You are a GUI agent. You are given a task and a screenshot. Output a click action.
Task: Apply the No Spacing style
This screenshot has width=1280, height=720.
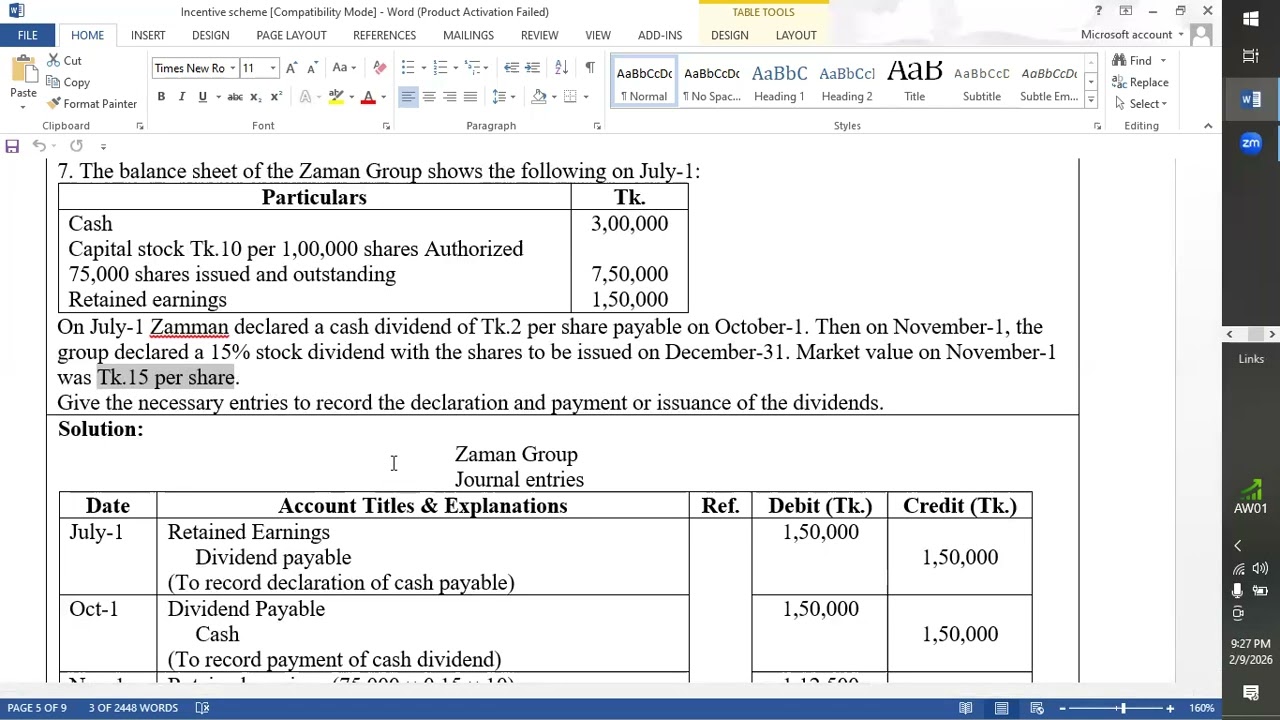point(711,81)
